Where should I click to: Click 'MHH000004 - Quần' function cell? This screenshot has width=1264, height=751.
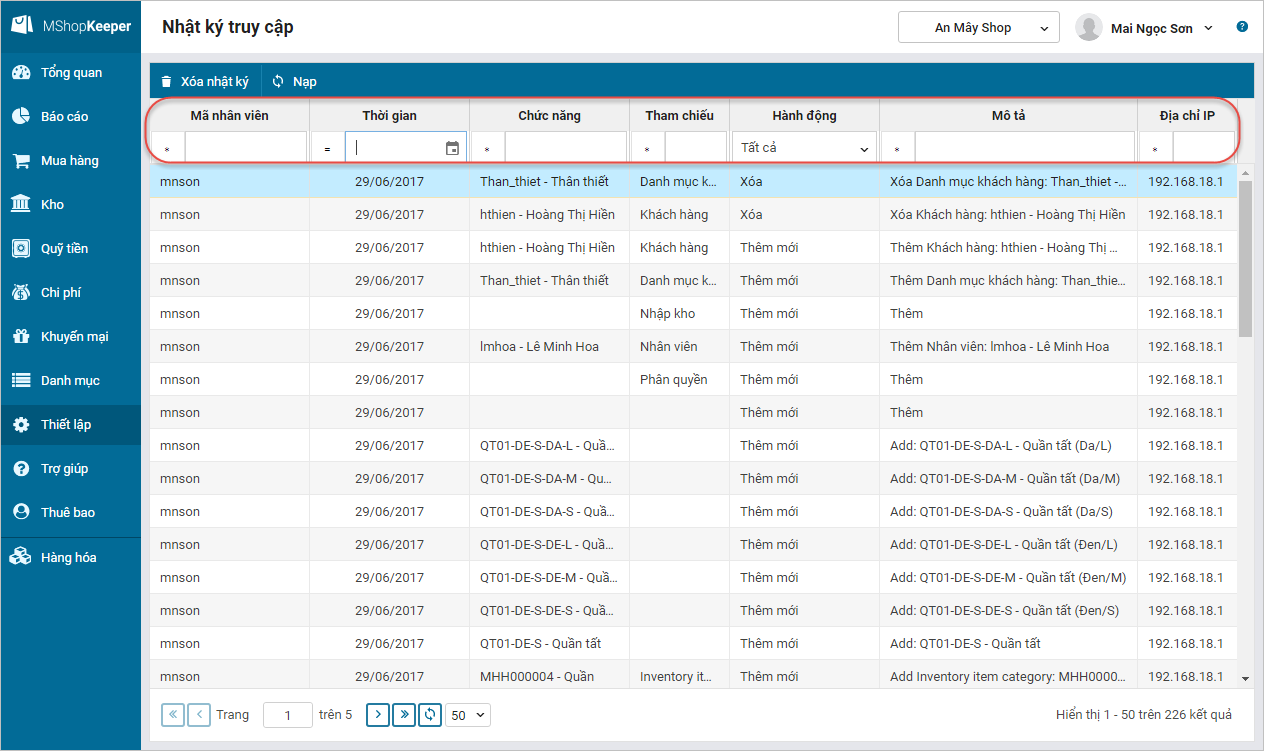549,676
